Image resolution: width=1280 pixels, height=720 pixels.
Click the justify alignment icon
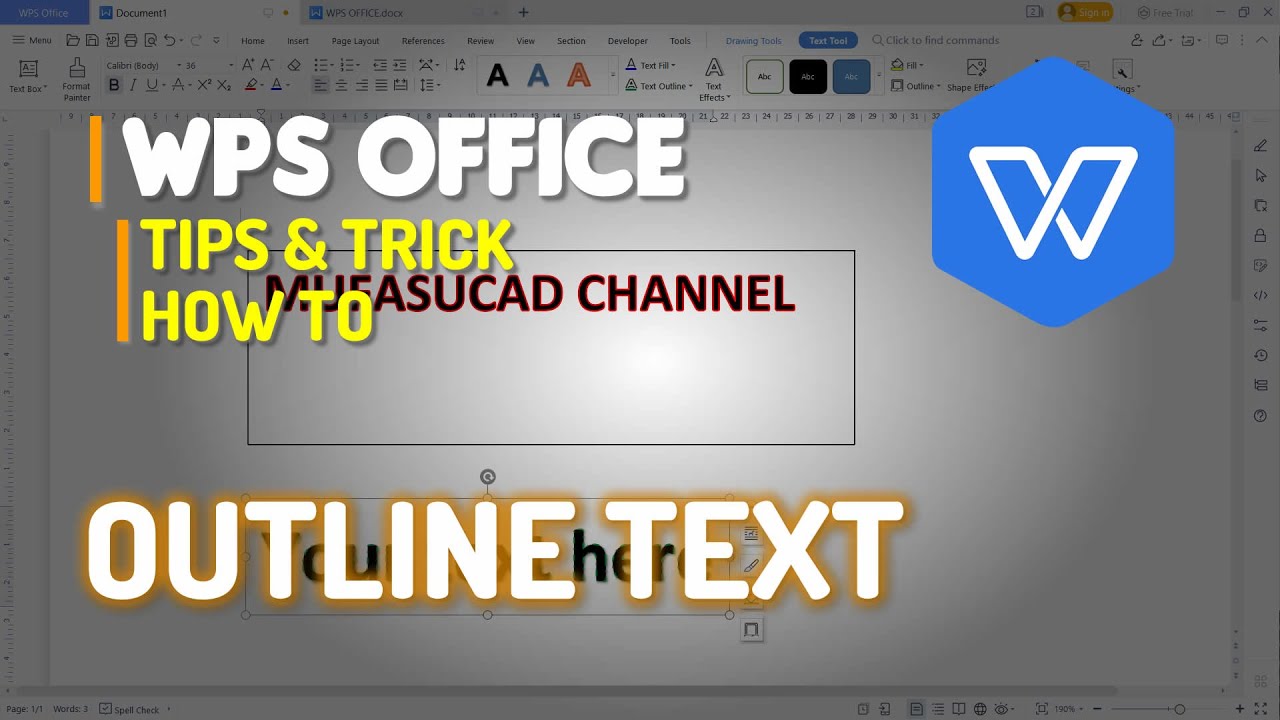coord(381,85)
